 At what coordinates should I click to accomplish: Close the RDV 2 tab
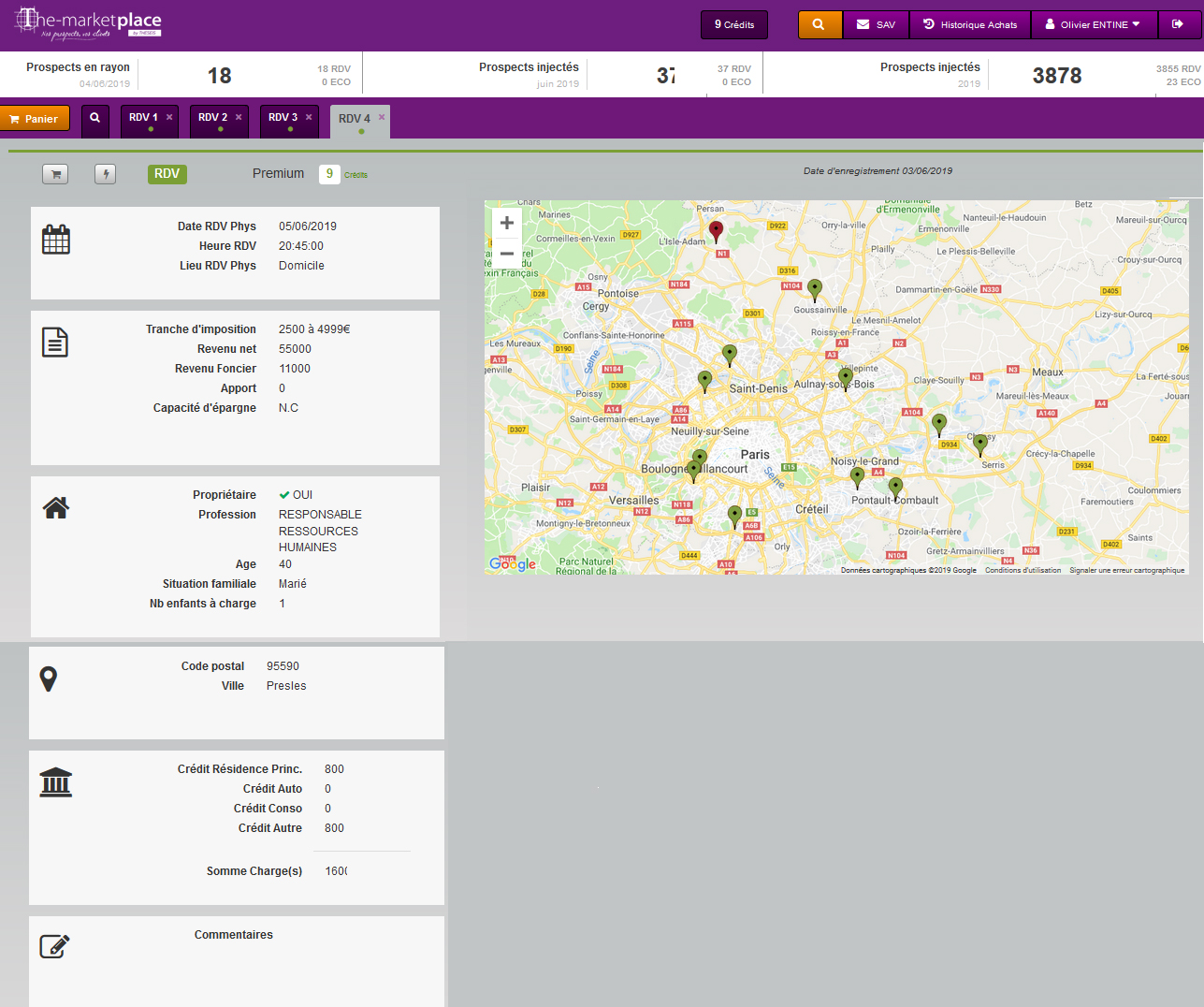coord(239,117)
